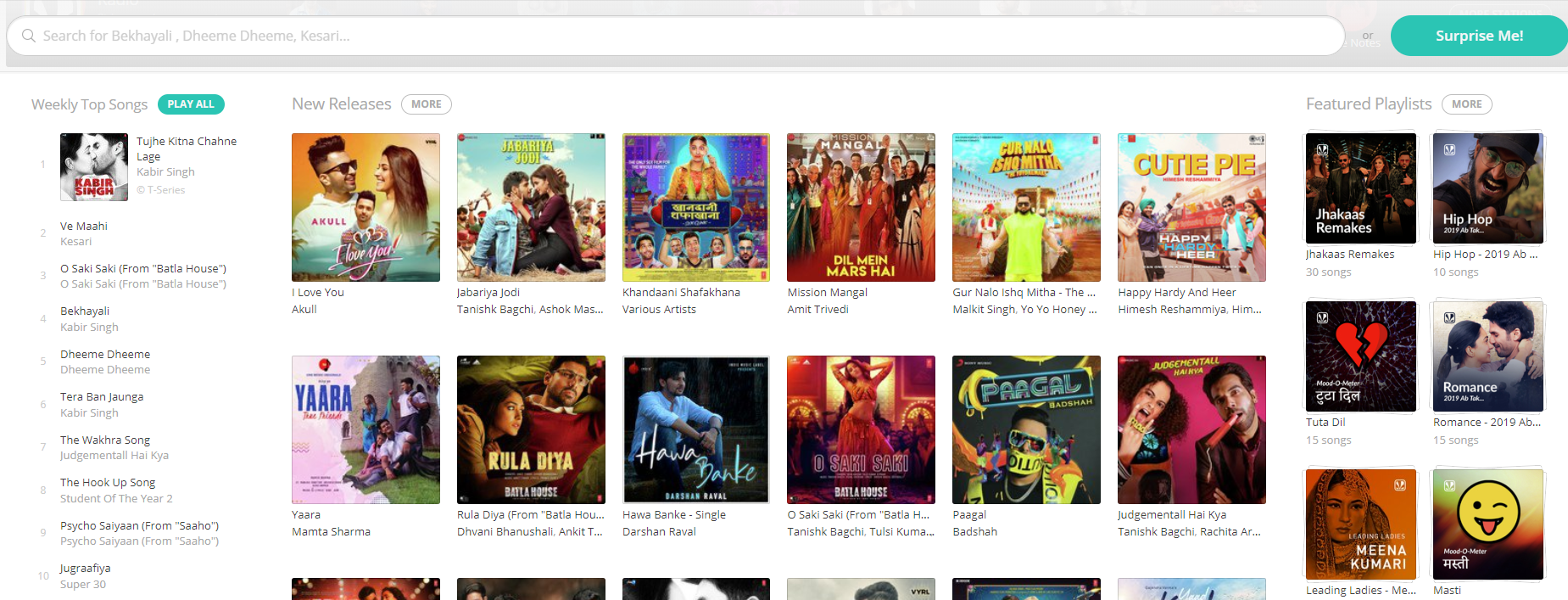Click Mission Mangal title link

click(x=827, y=292)
